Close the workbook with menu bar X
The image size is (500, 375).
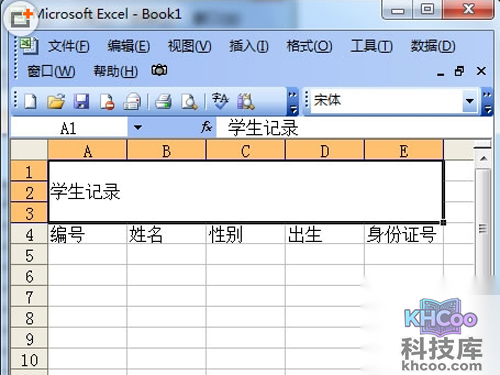pyautogui.click(x=481, y=71)
